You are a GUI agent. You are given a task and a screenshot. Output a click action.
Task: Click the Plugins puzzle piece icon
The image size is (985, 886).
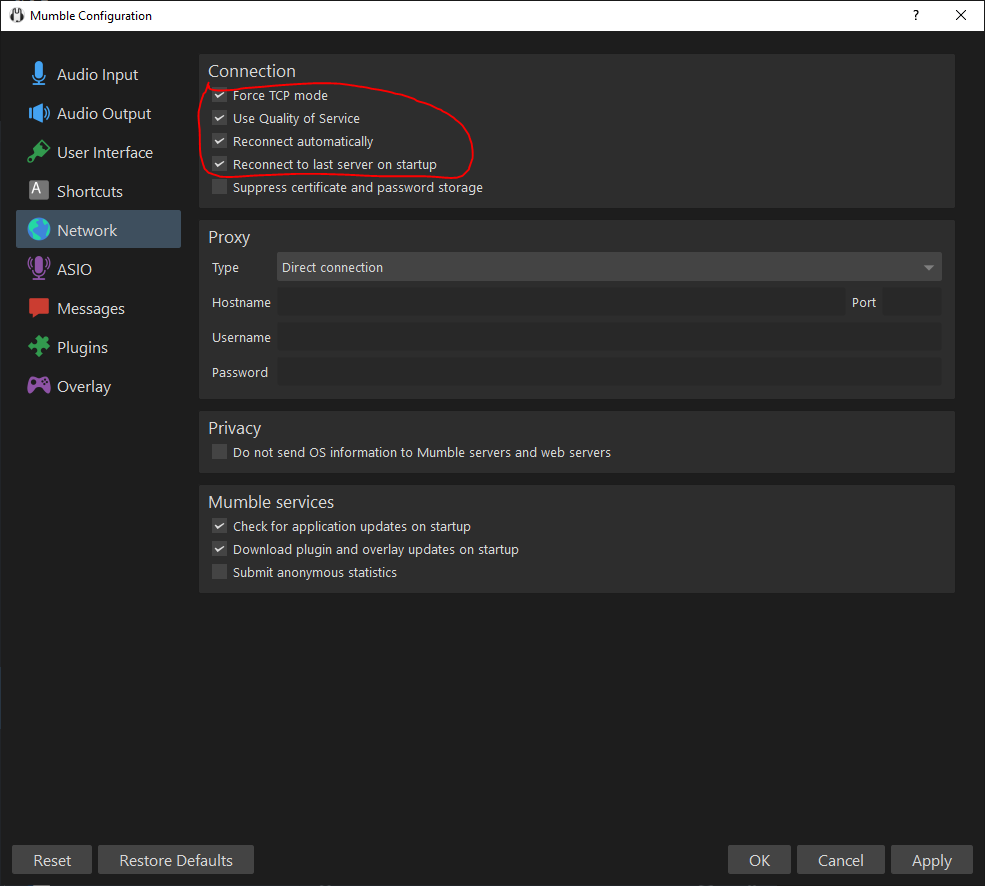[x=39, y=347]
